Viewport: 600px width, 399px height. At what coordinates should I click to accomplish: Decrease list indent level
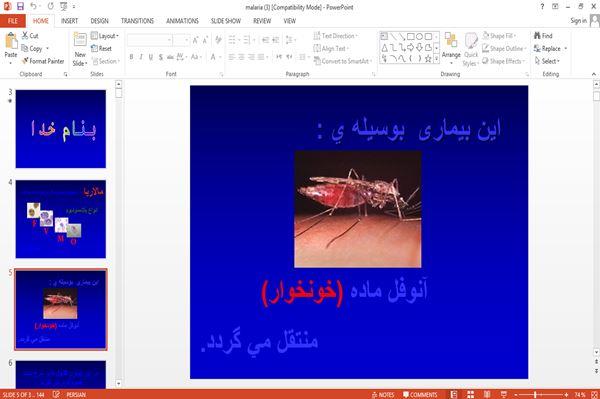click(265, 40)
